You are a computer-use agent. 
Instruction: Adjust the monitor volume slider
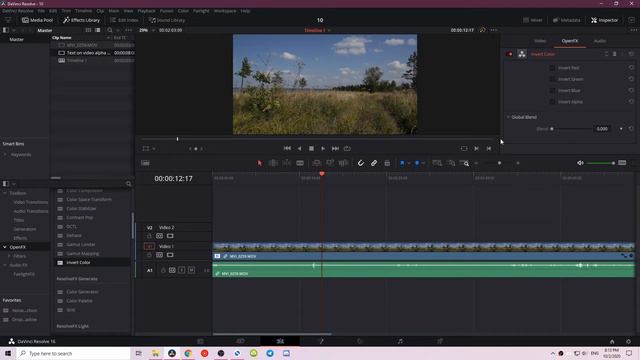click(x=601, y=163)
